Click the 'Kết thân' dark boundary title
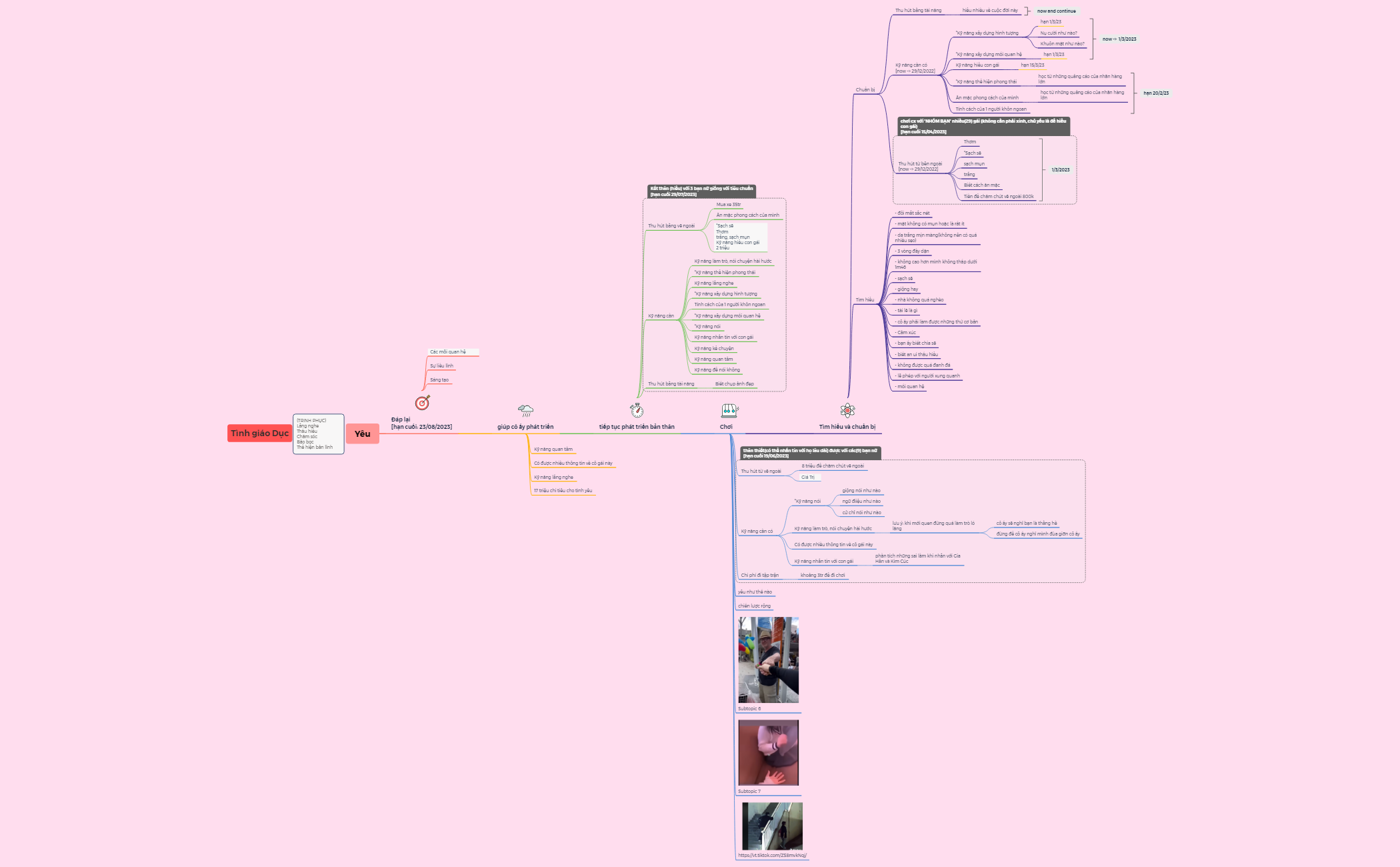The height and width of the screenshot is (867, 1400). (701, 191)
